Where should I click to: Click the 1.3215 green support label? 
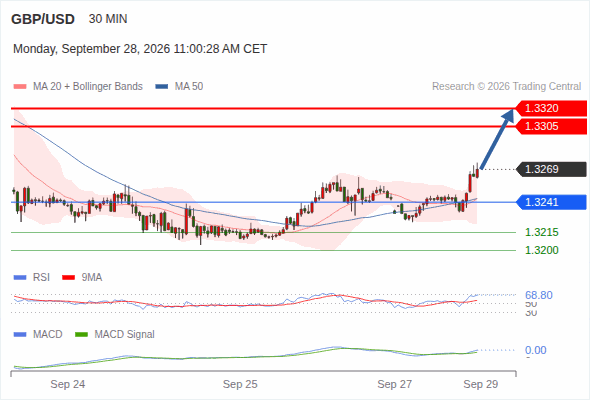541,232
